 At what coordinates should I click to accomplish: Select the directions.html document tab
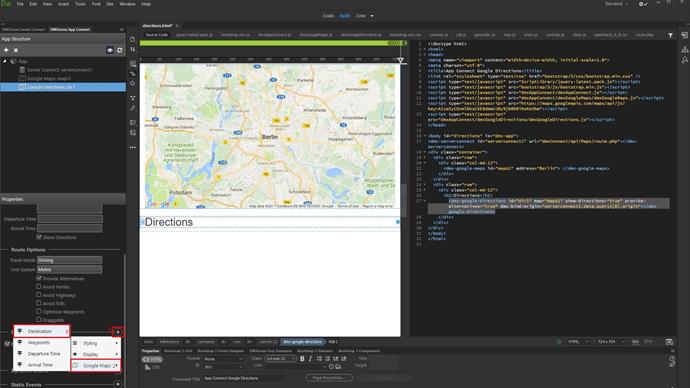[x=158, y=26]
